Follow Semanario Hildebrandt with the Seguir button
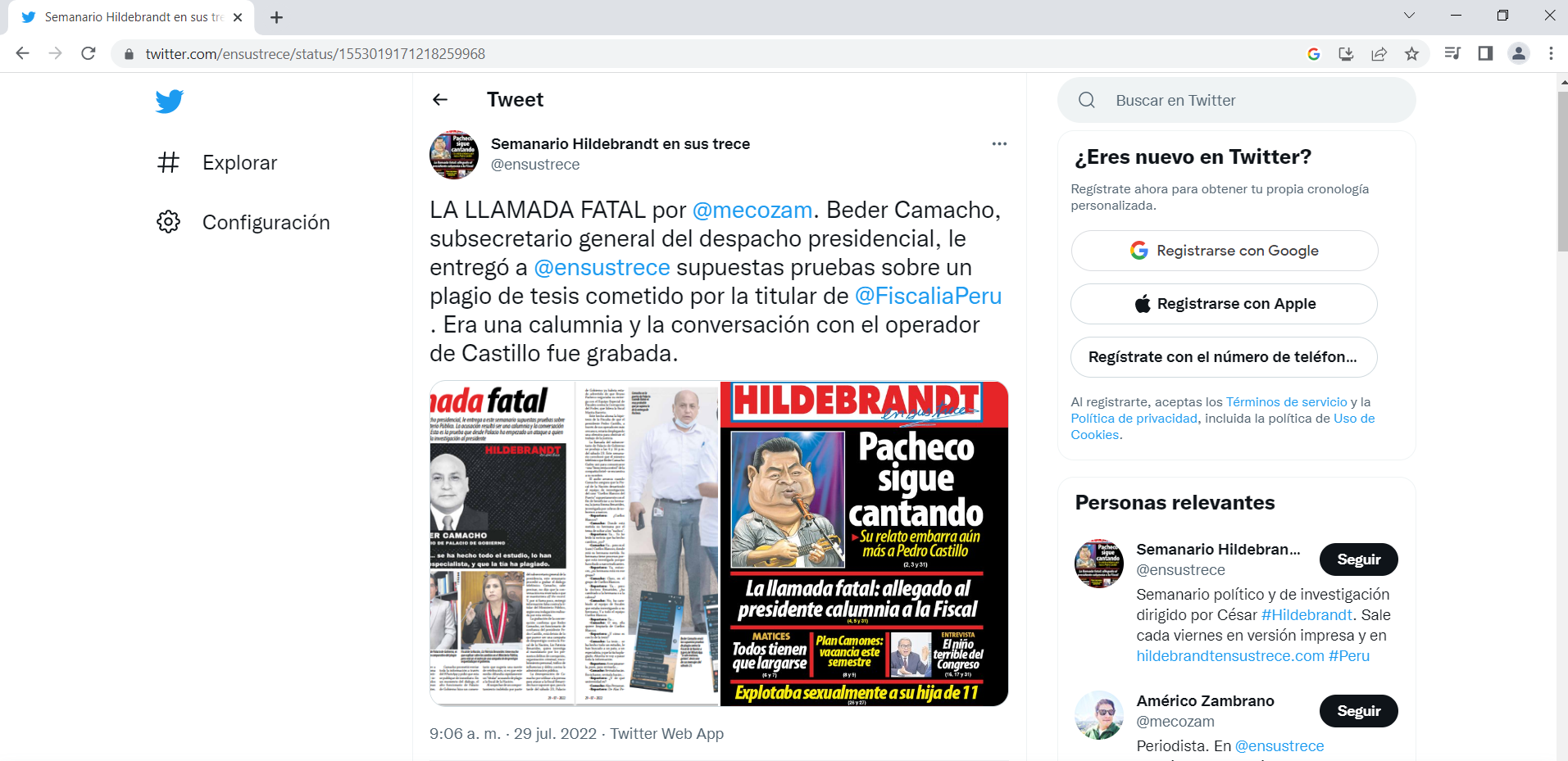This screenshot has width=1568, height=761. (1358, 559)
